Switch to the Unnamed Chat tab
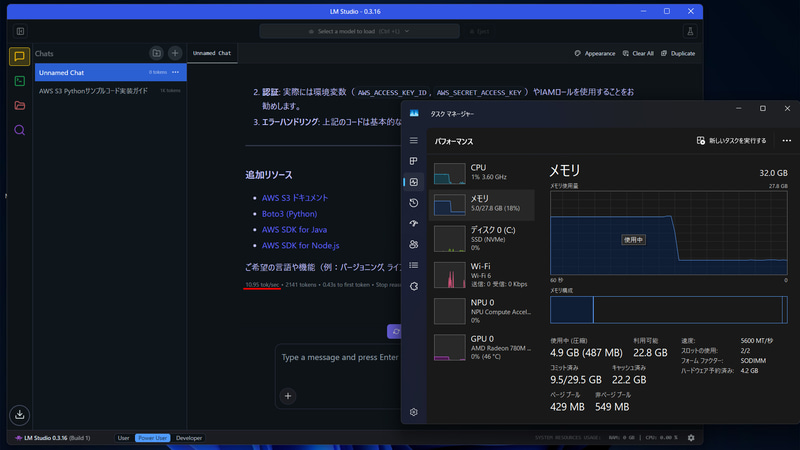The image size is (800, 450). coord(212,53)
